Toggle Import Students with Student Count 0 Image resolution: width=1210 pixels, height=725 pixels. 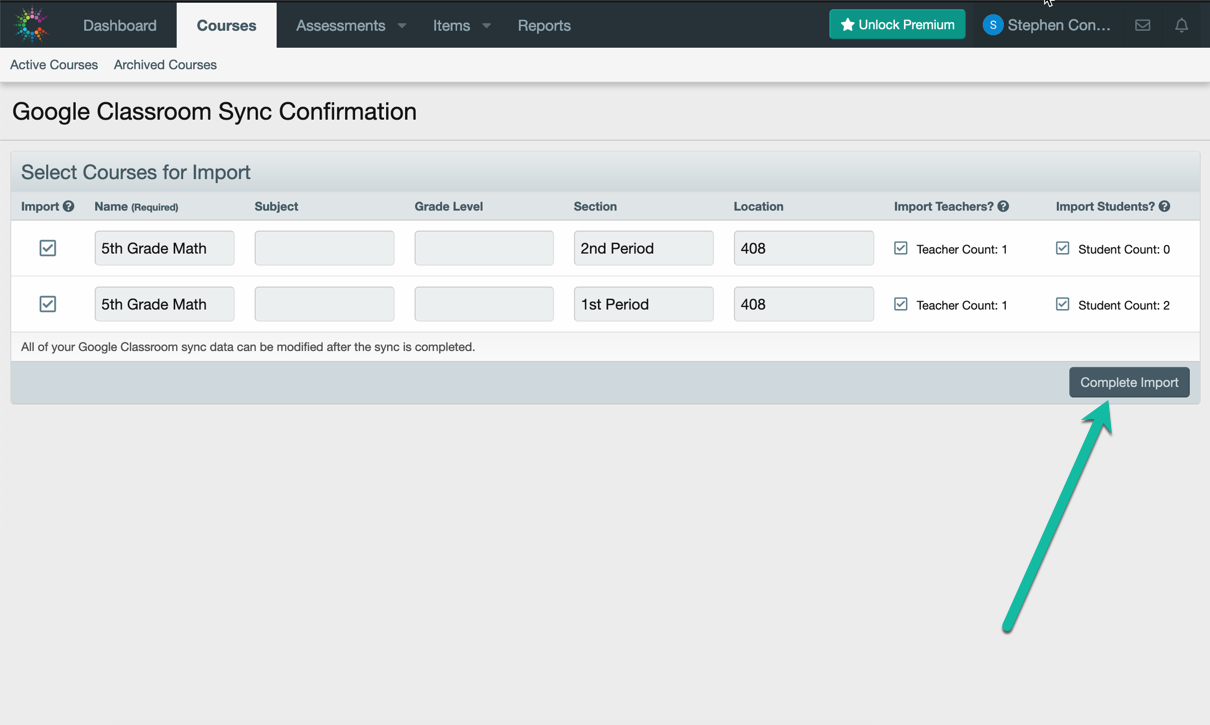pos(1062,248)
